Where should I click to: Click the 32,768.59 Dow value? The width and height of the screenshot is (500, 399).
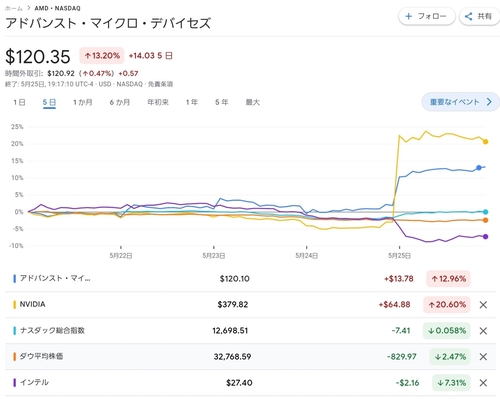(232, 357)
